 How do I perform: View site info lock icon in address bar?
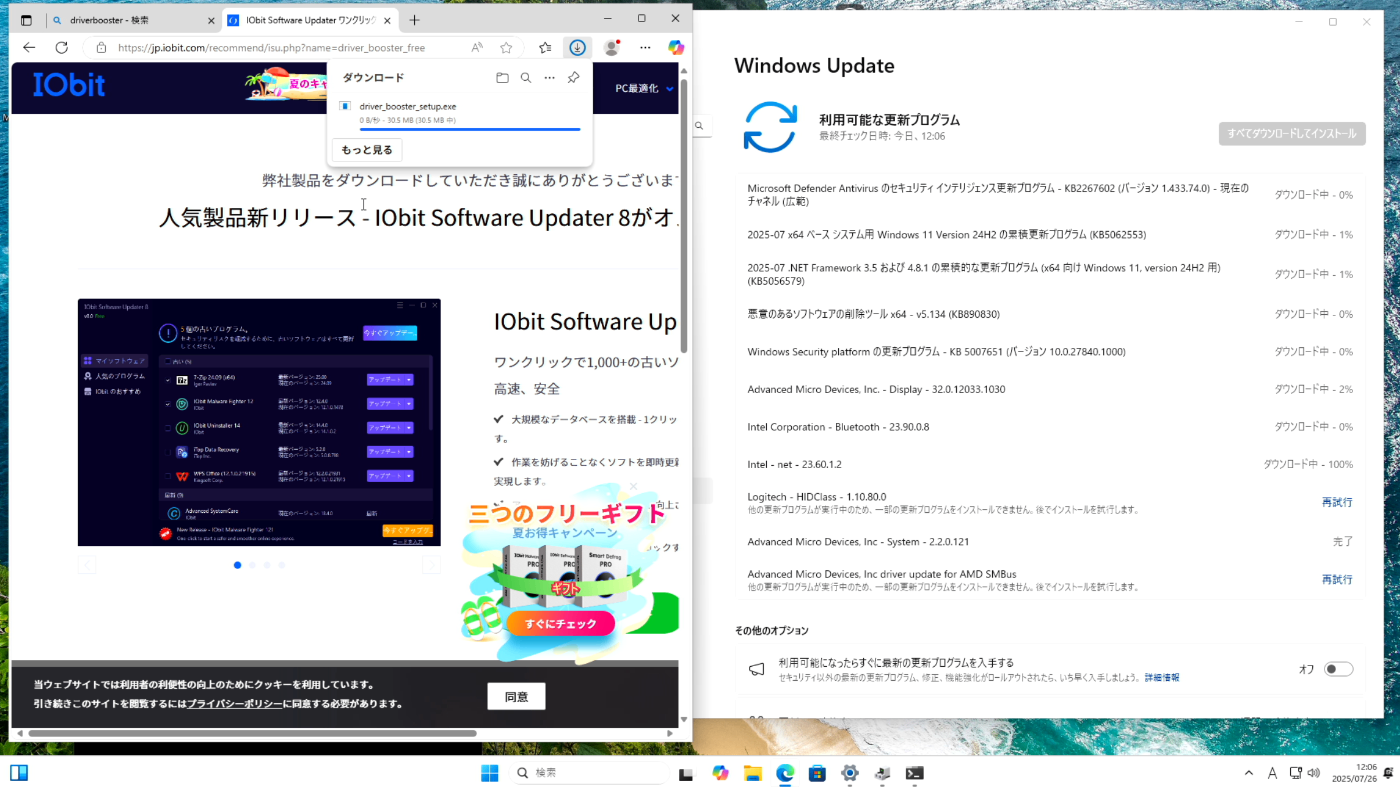(100, 47)
